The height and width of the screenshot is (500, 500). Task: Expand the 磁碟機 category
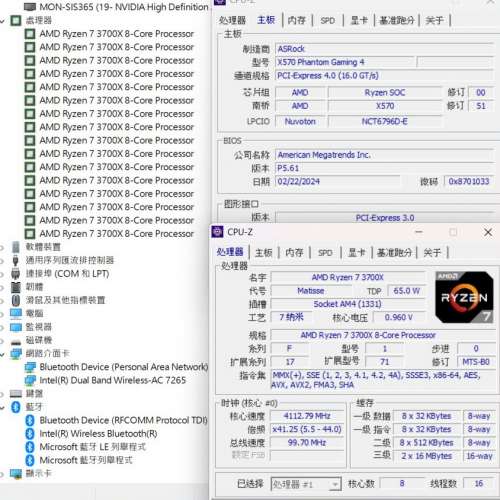[x=3, y=341]
